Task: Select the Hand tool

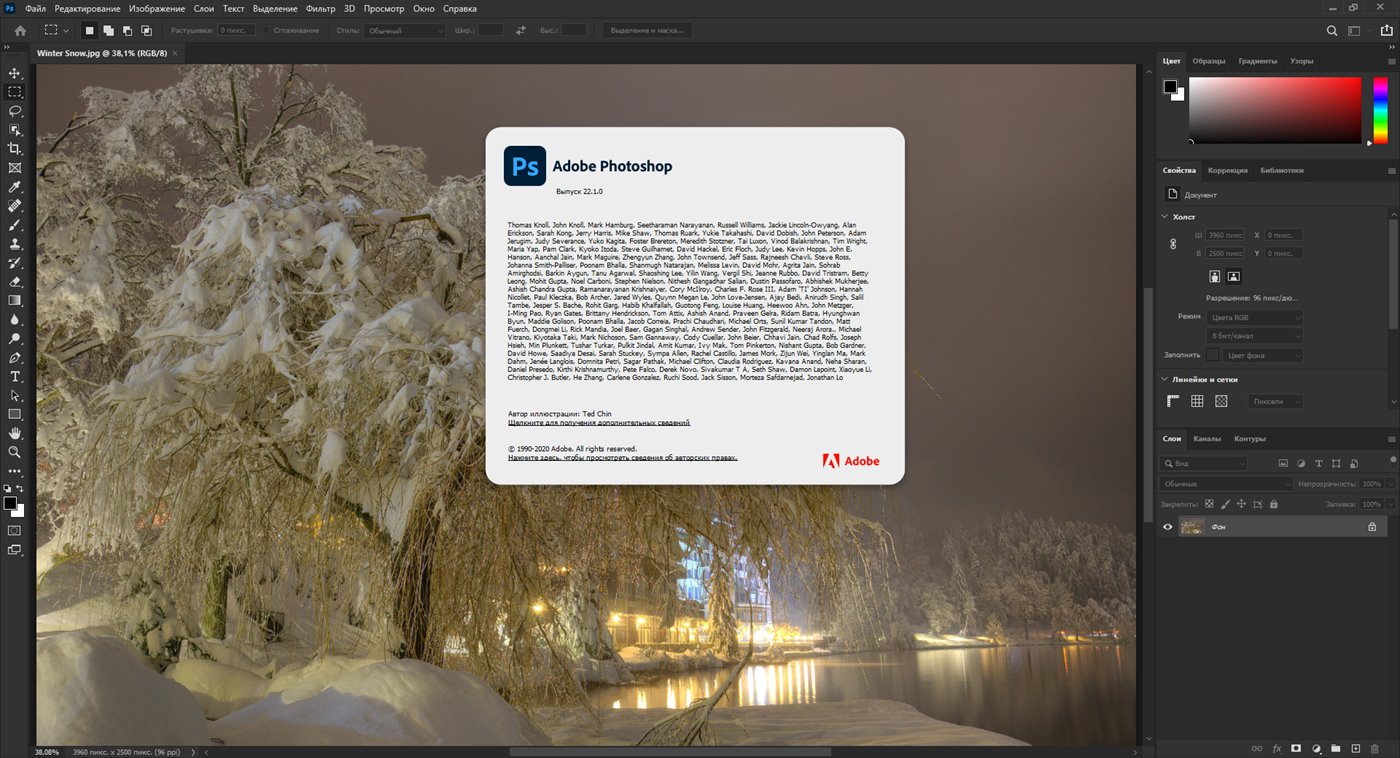Action: [x=15, y=433]
